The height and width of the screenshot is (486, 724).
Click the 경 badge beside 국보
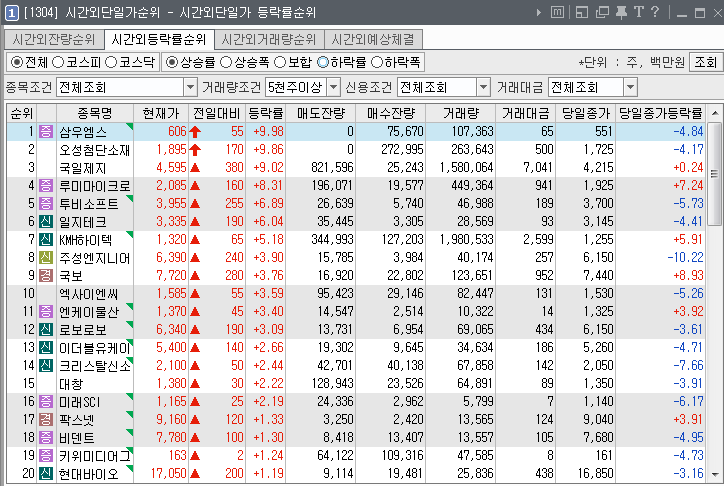(x=46, y=276)
